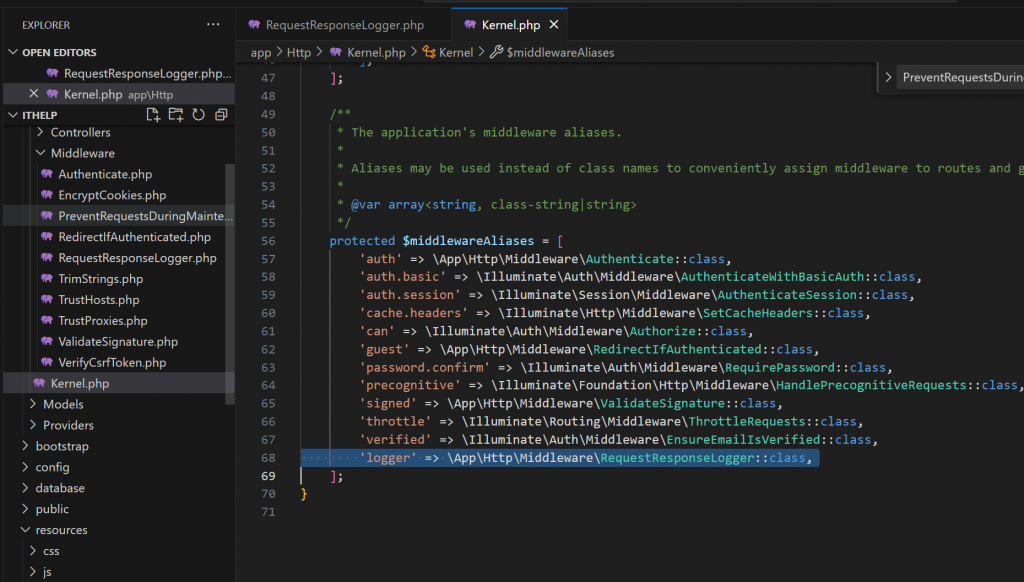The image size is (1024, 582).
Task: Open VerifyCsrfToken.php in the file tree
Action: point(112,363)
